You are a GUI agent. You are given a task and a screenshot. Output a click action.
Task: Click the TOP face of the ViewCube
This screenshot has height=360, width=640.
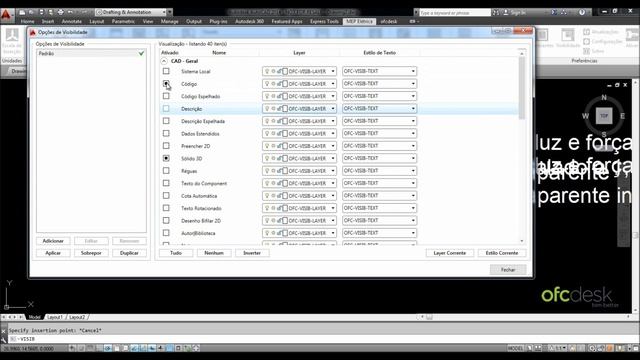tap(604, 116)
